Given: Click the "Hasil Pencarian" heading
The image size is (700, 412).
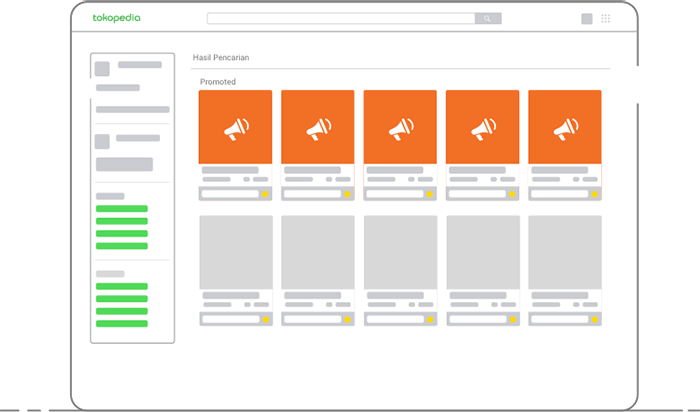Looking at the screenshot, I should pyautogui.click(x=221, y=58).
